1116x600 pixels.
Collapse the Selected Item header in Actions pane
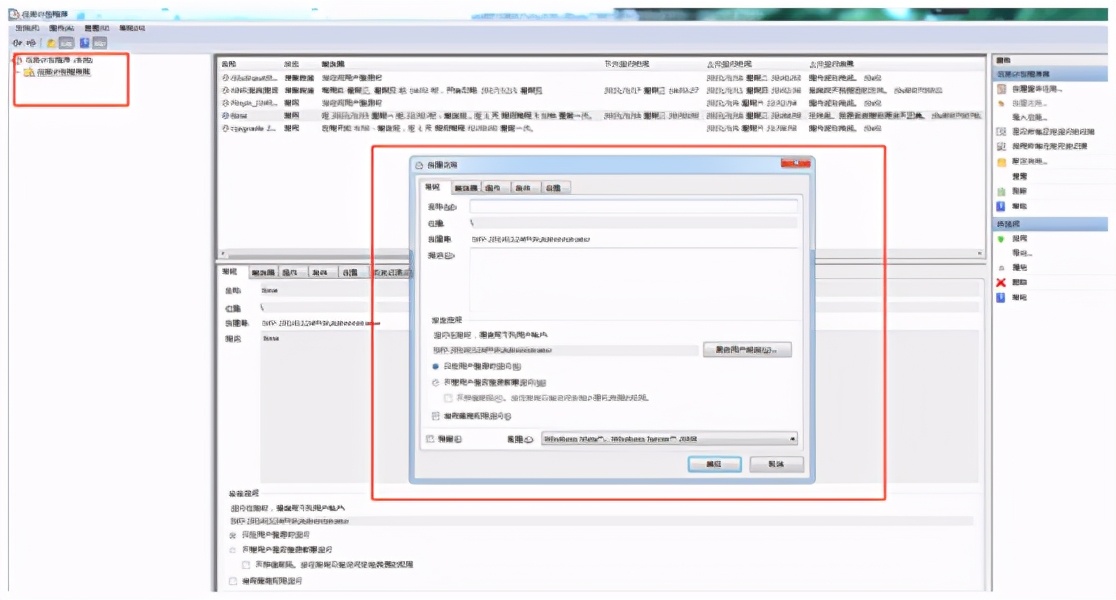(1051, 224)
